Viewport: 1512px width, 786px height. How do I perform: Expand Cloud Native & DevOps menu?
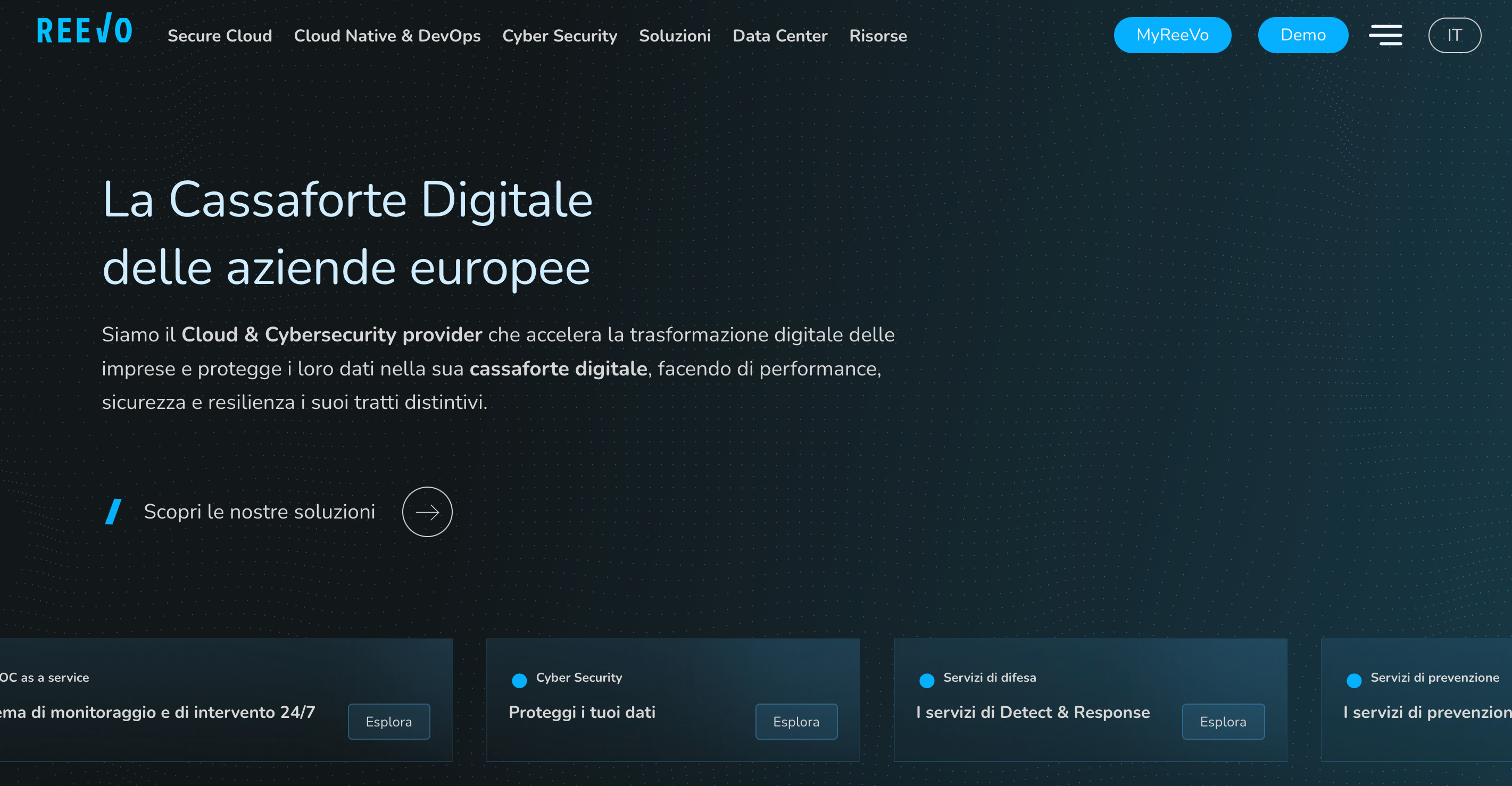click(x=387, y=36)
